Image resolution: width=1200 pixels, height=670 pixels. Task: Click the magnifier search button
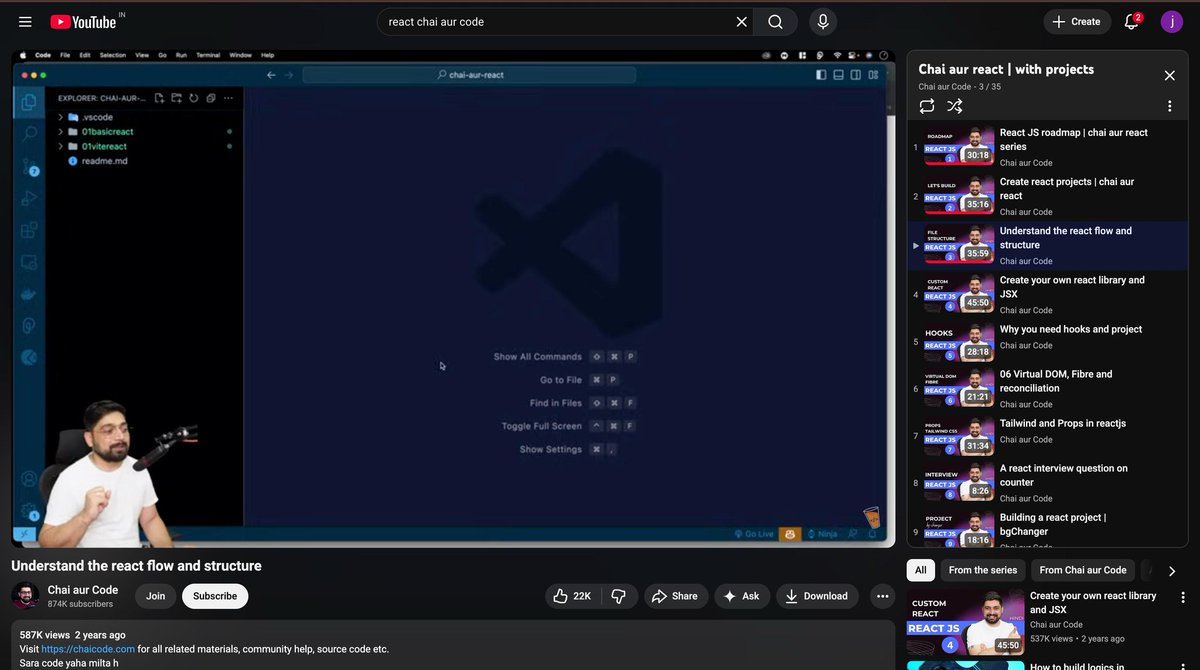click(775, 21)
